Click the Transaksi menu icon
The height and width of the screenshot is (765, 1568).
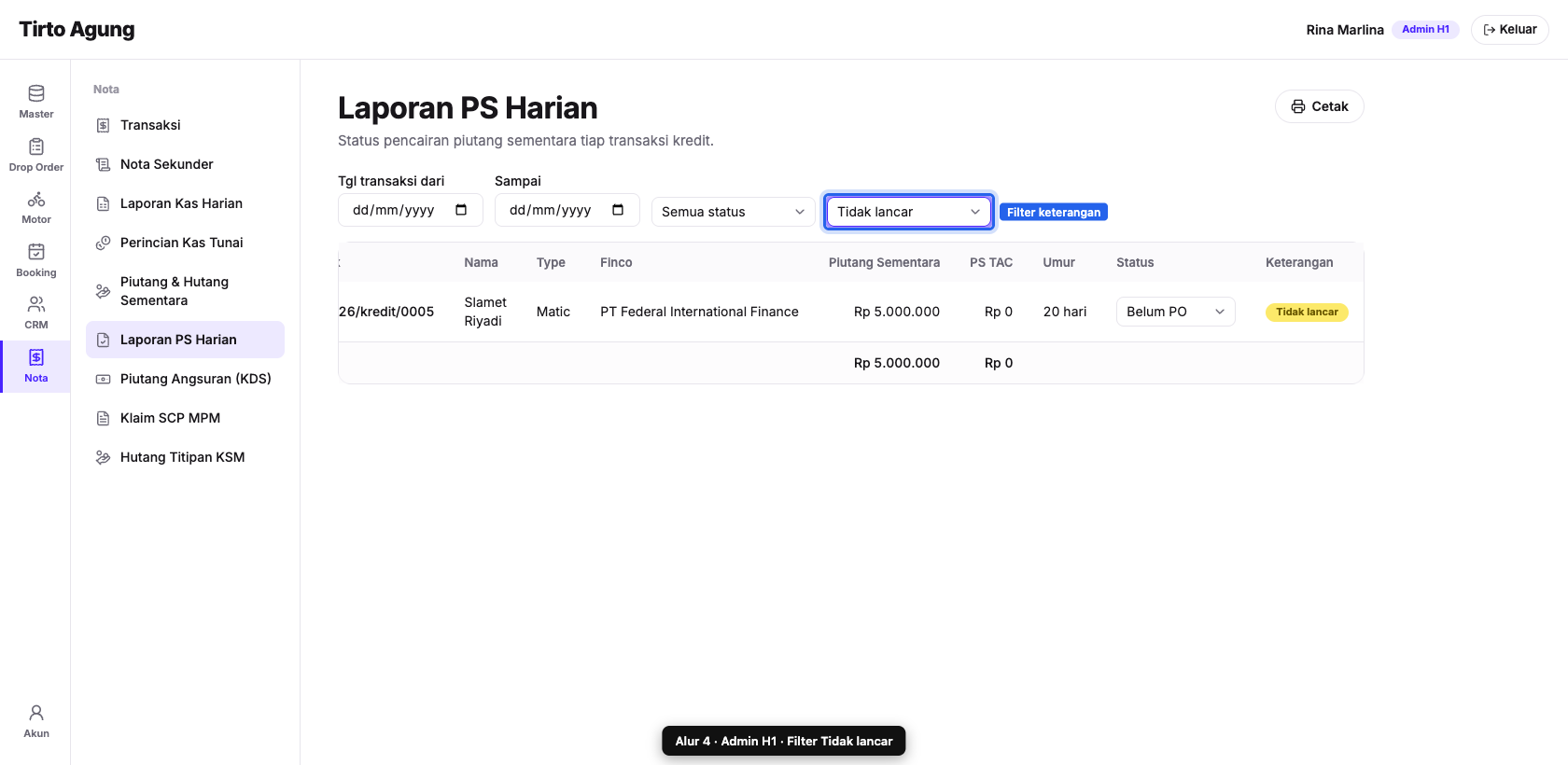tap(104, 125)
